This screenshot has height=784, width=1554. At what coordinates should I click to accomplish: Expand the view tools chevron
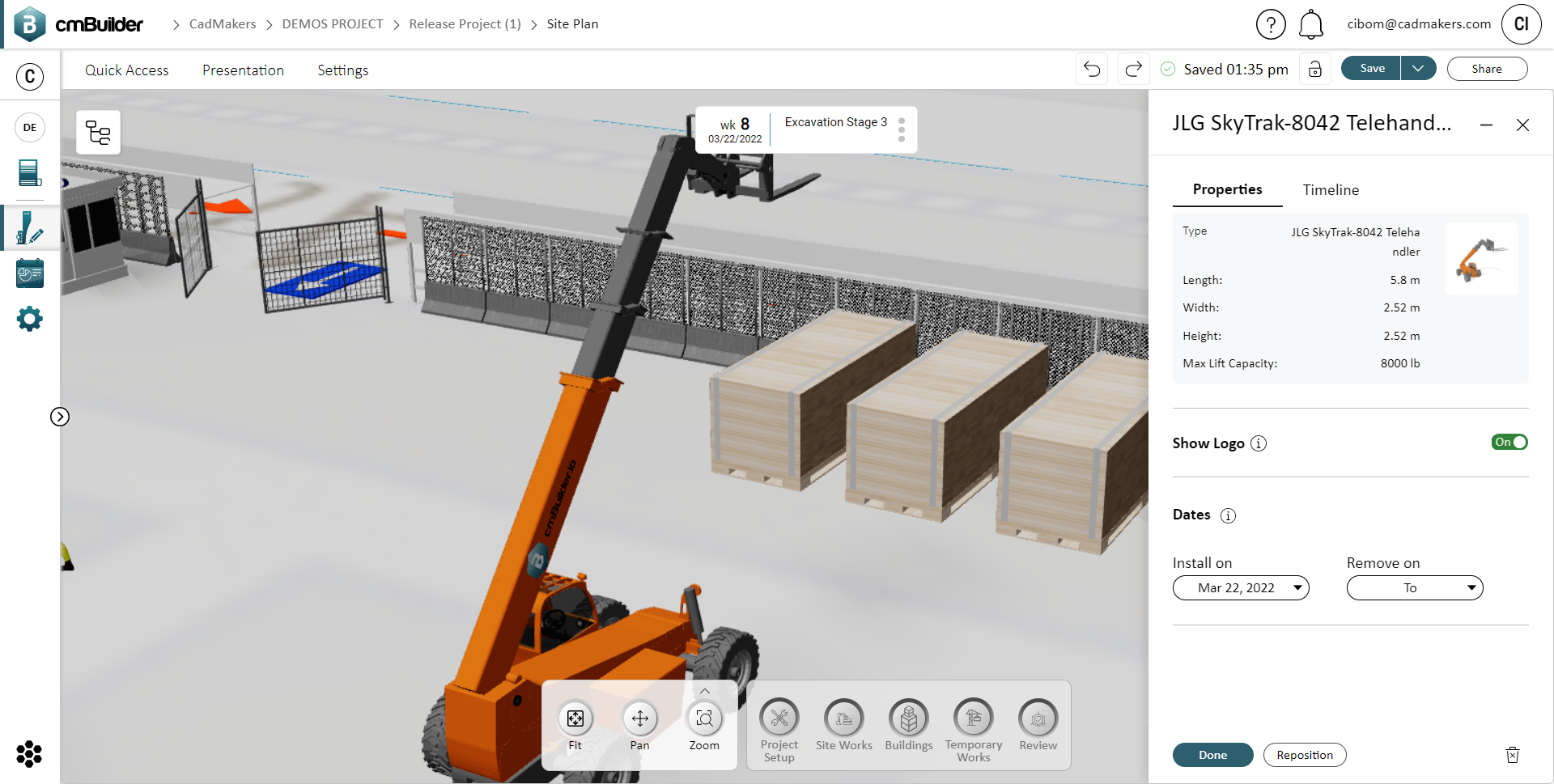point(705,691)
